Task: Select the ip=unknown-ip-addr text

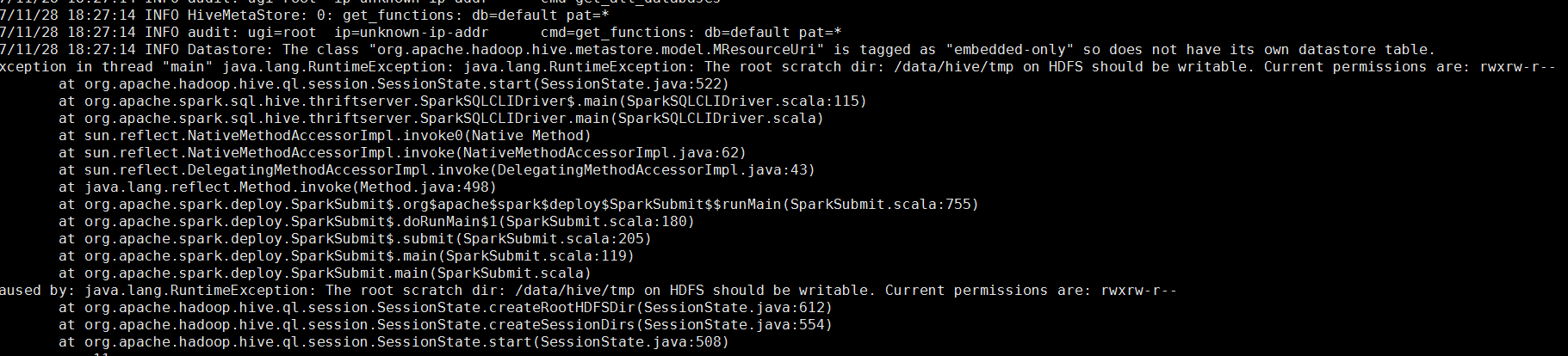Action: click(412, 33)
